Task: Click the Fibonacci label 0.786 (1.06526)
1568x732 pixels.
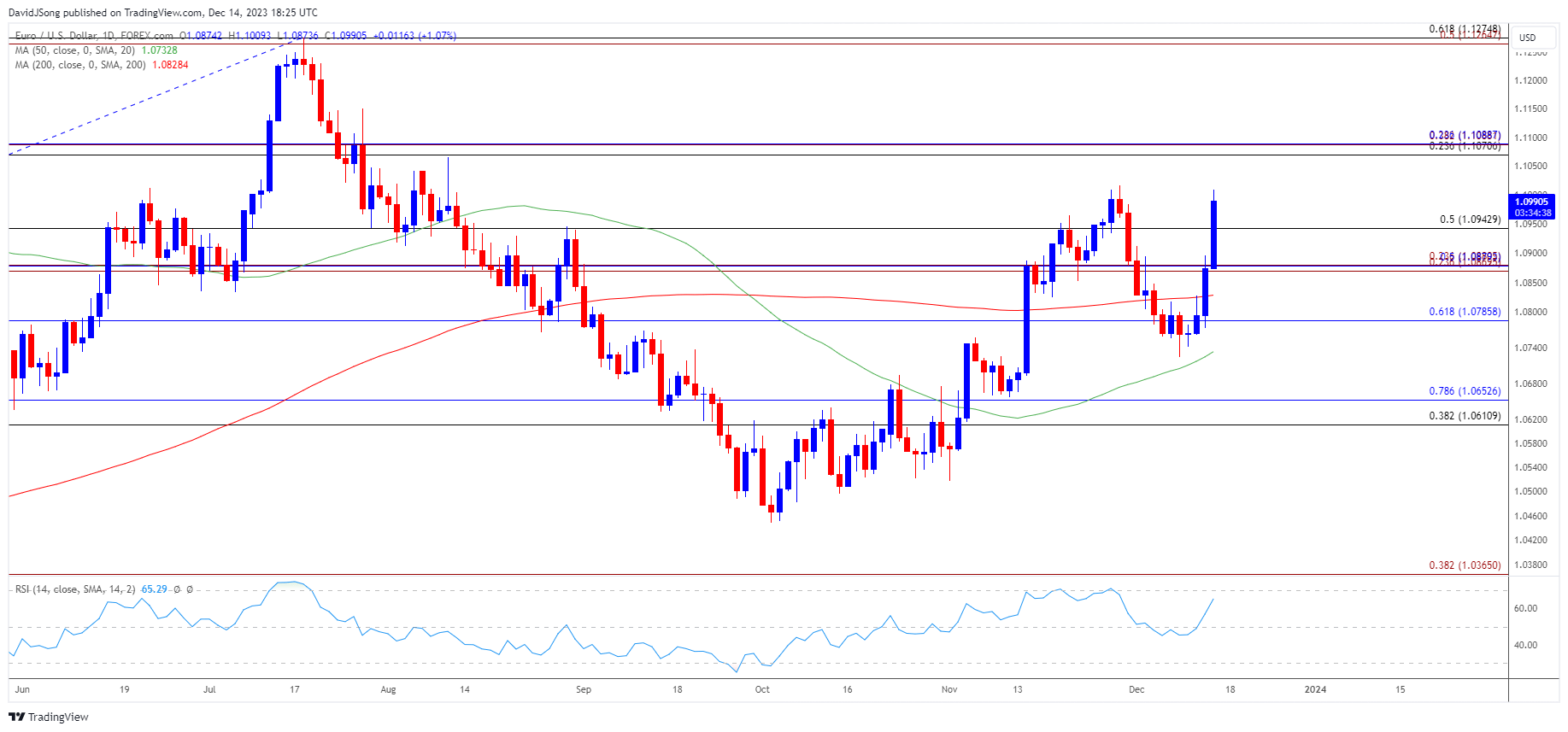Action: coord(1465,391)
